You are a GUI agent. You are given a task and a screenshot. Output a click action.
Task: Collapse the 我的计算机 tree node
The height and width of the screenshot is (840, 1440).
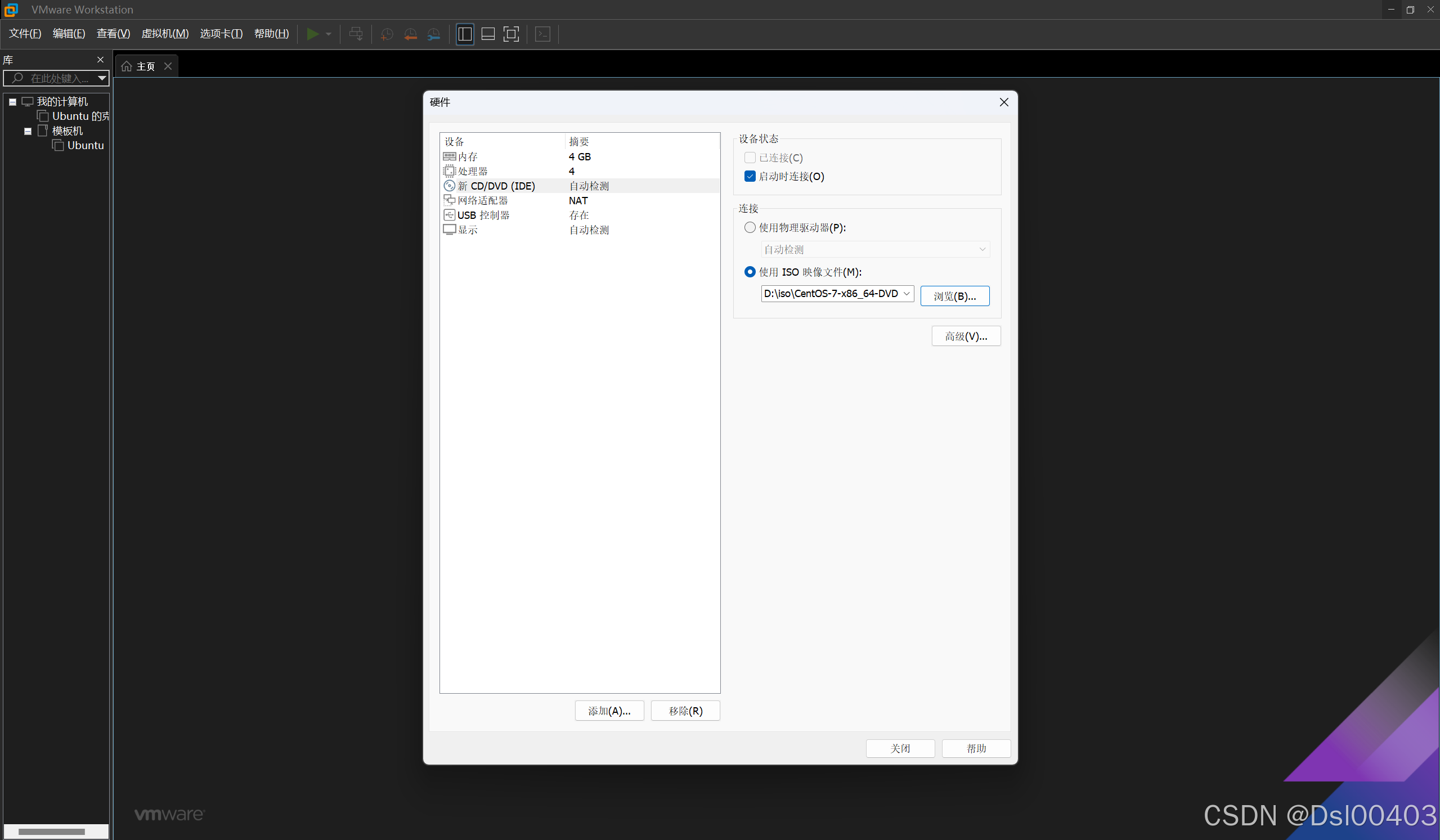point(12,102)
